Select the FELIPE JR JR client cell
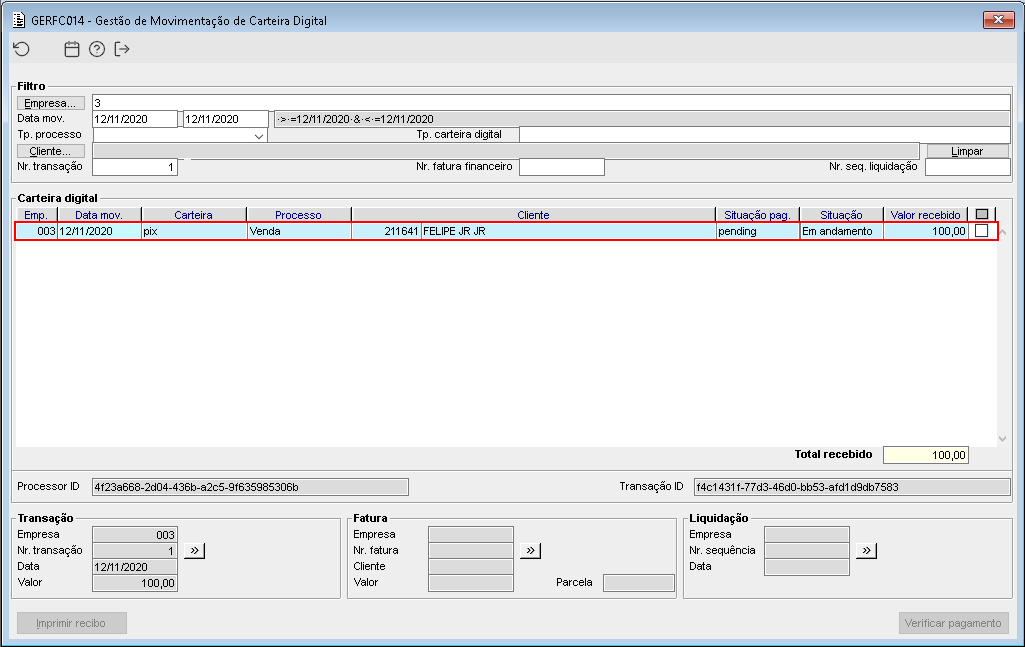This screenshot has width=1025, height=647. pos(569,231)
